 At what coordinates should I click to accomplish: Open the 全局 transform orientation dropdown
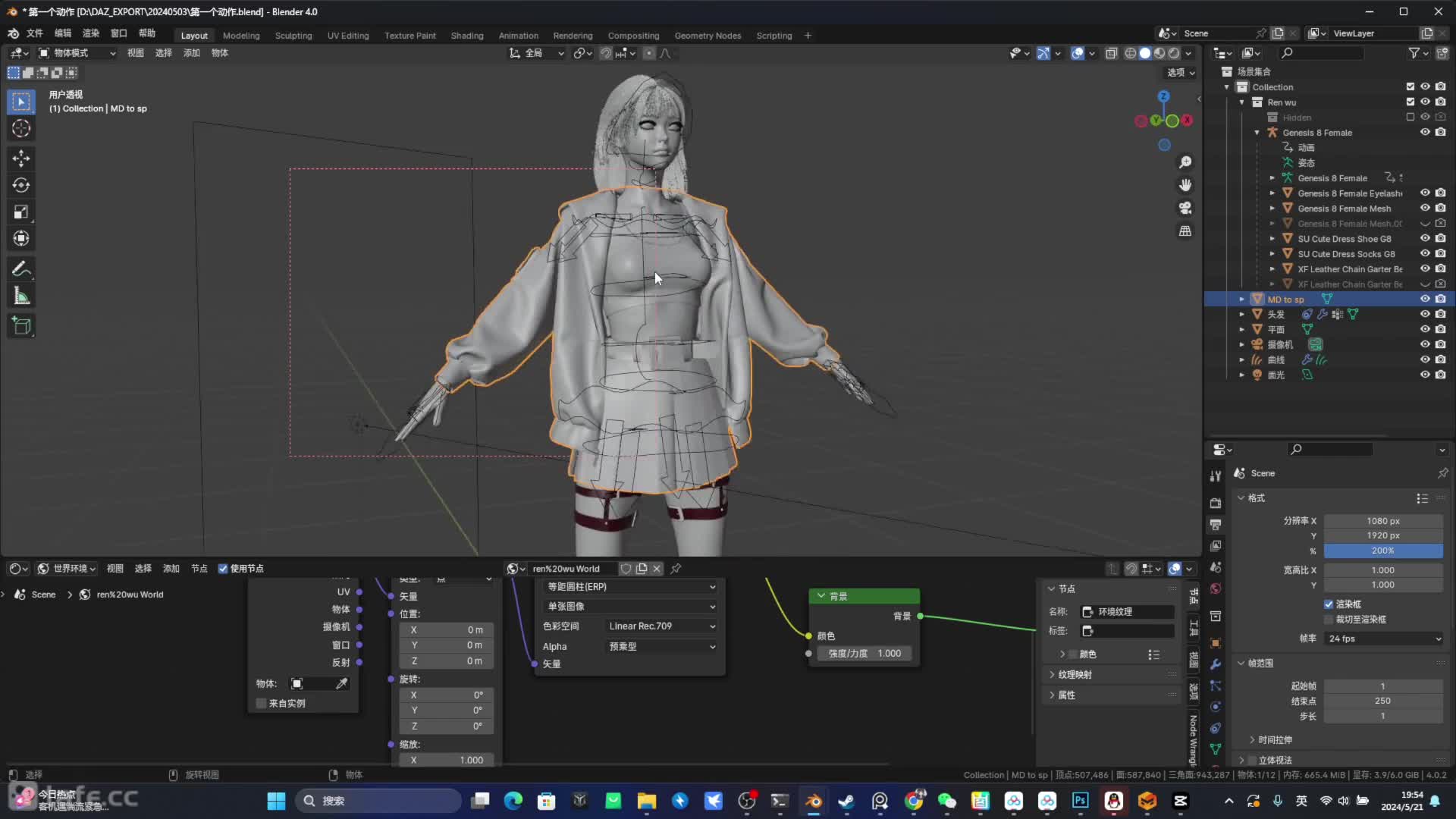tap(537, 53)
